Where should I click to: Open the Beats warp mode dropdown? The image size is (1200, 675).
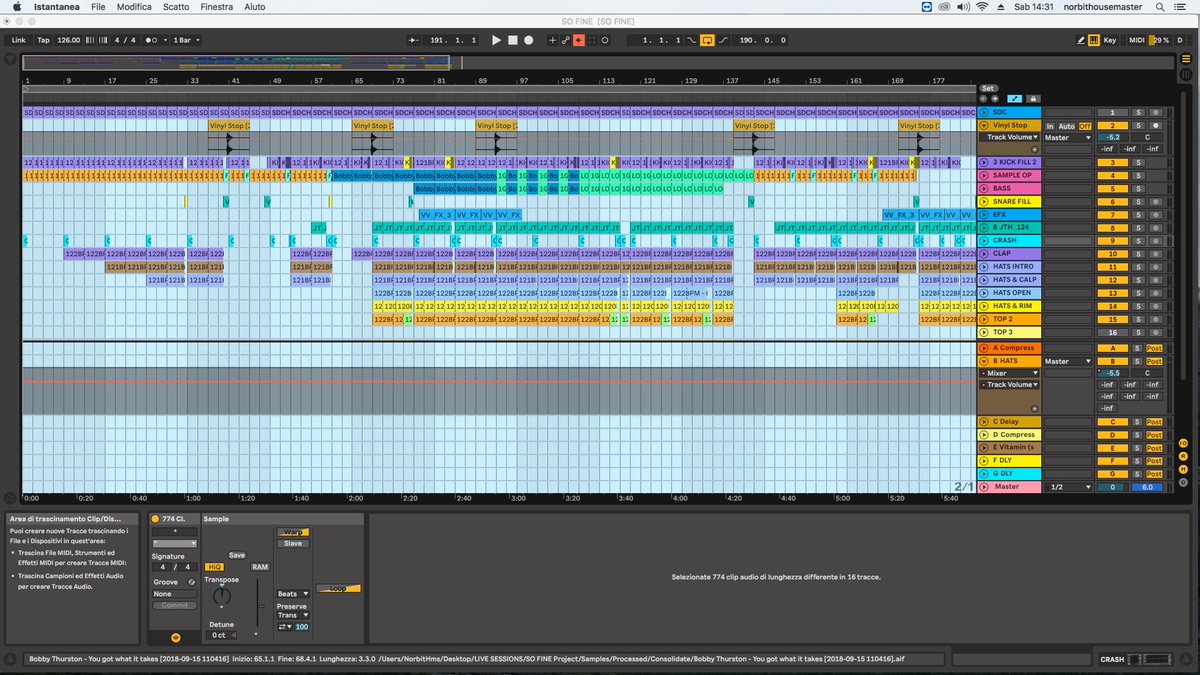tap(291, 594)
